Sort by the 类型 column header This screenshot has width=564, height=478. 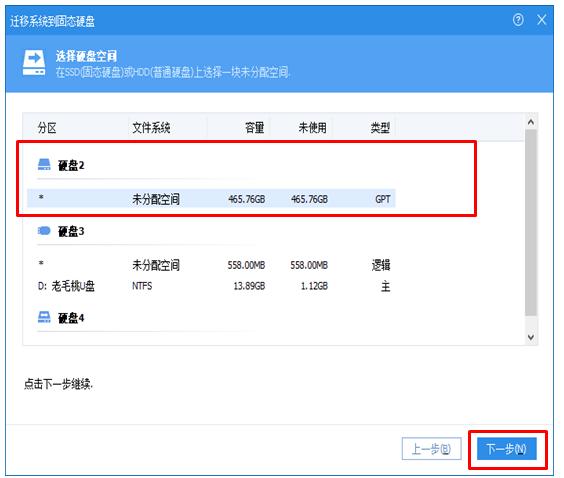pyautogui.click(x=381, y=128)
